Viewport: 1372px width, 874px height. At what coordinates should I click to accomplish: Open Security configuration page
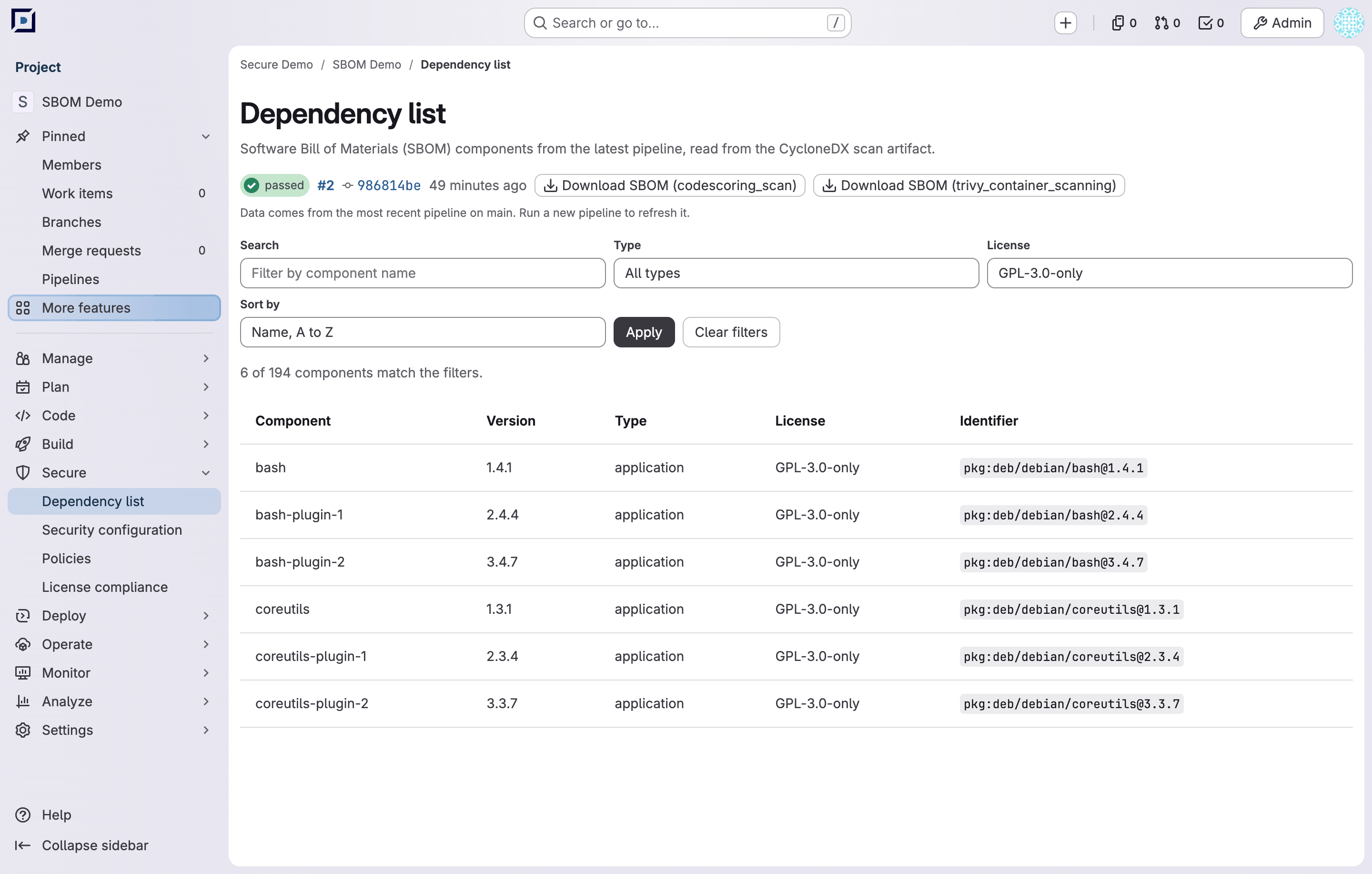click(x=114, y=529)
